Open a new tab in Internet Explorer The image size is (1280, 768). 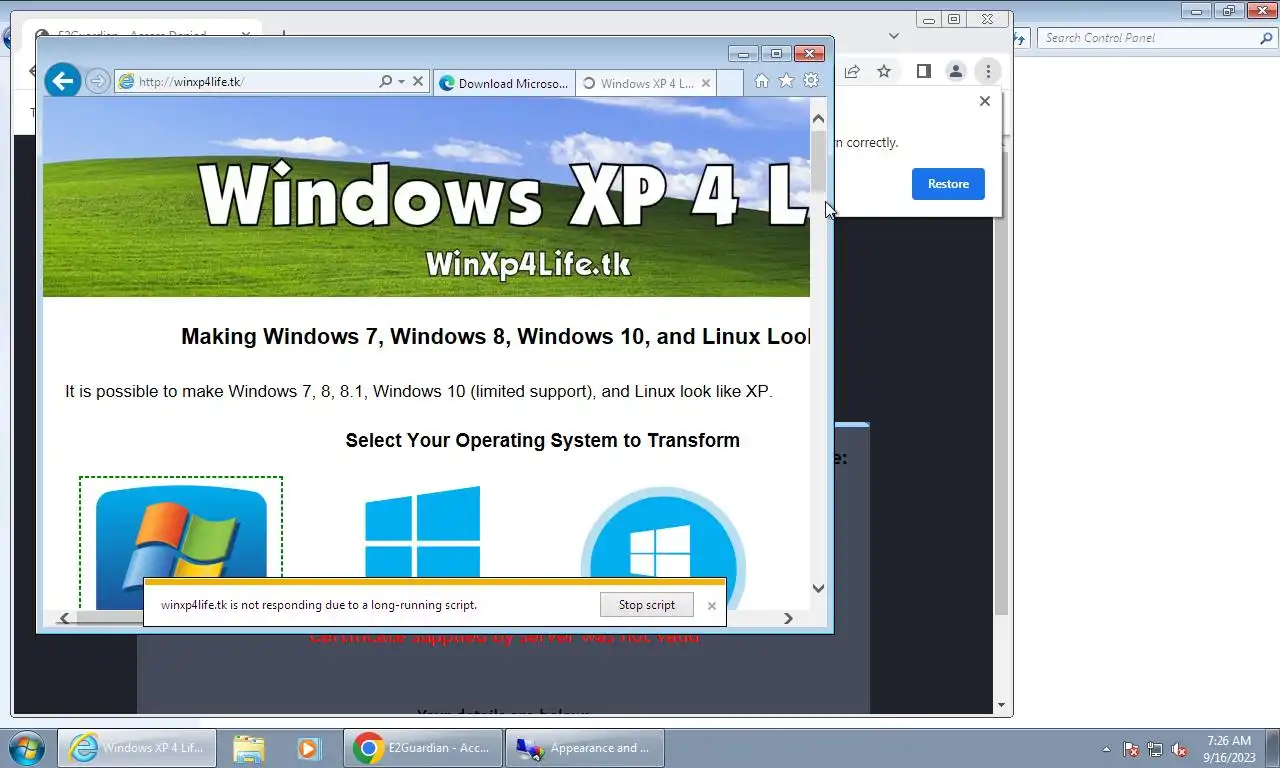point(730,83)
